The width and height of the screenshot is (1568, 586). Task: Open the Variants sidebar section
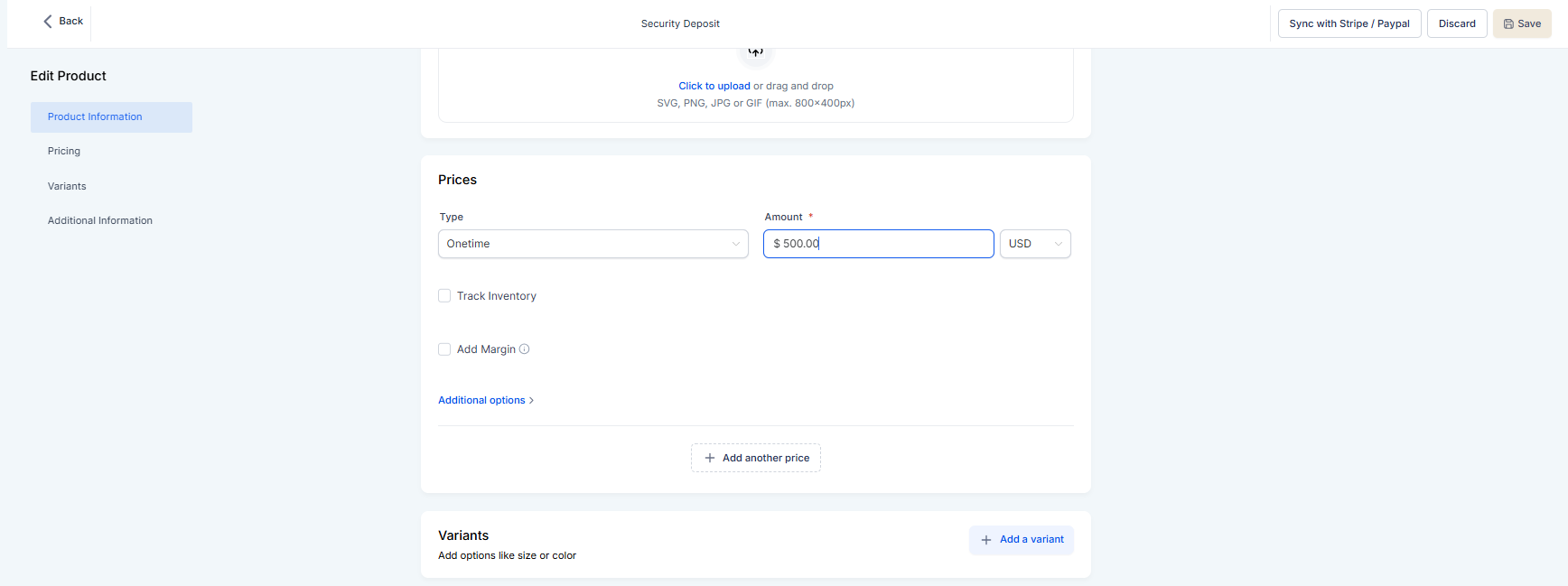click(67, 186)
